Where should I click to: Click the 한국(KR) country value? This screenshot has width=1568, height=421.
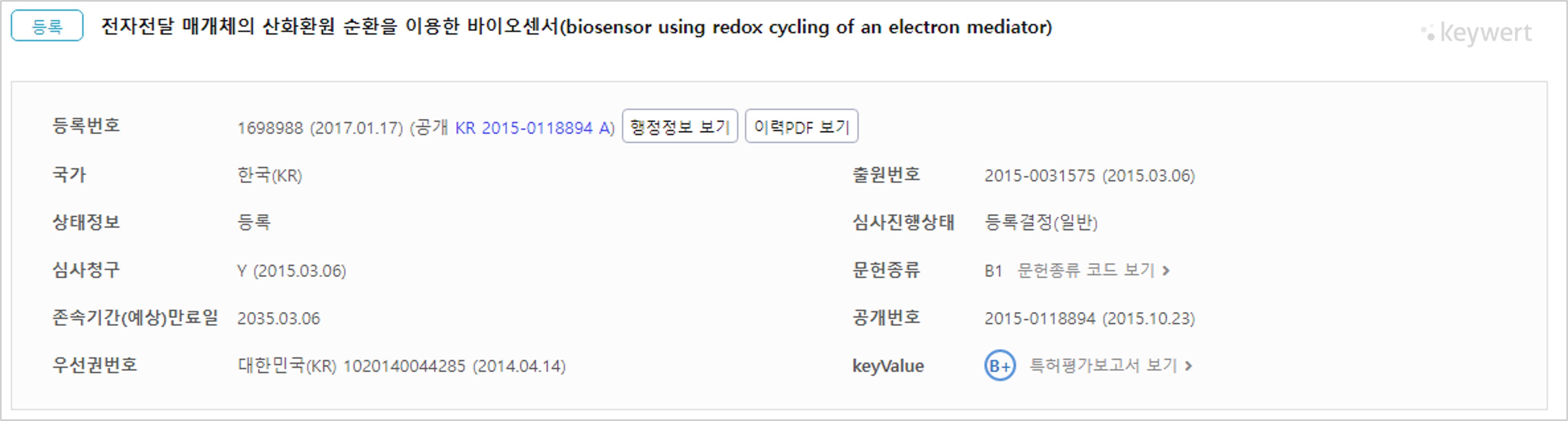(270, 176)
